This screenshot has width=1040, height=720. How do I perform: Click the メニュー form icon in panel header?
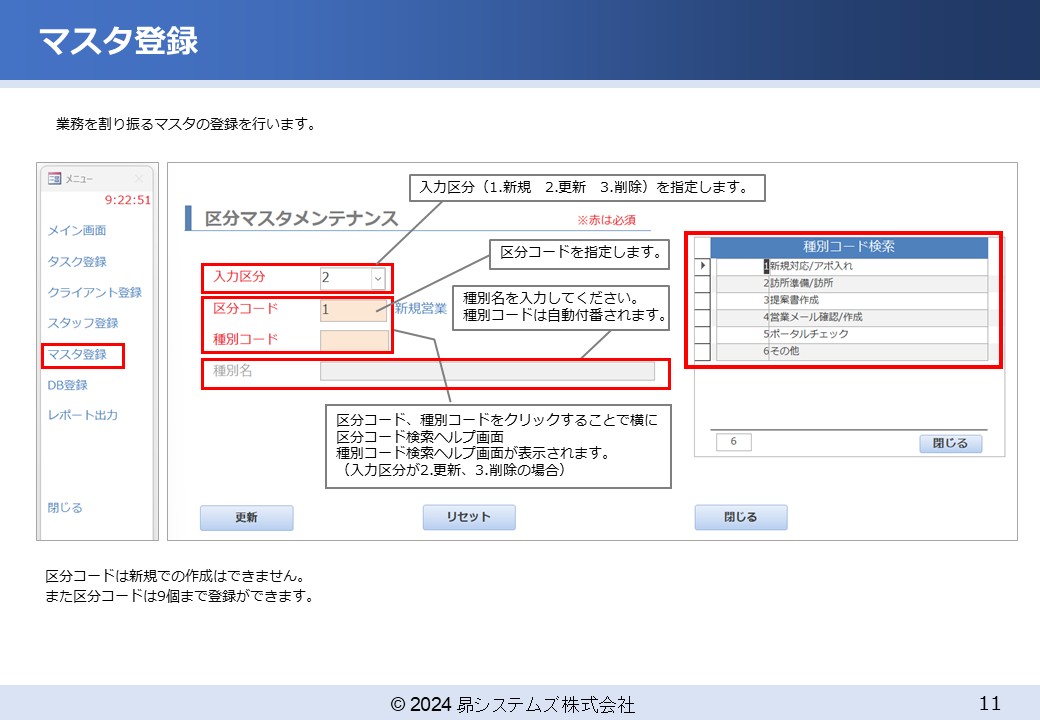point(55,180)
